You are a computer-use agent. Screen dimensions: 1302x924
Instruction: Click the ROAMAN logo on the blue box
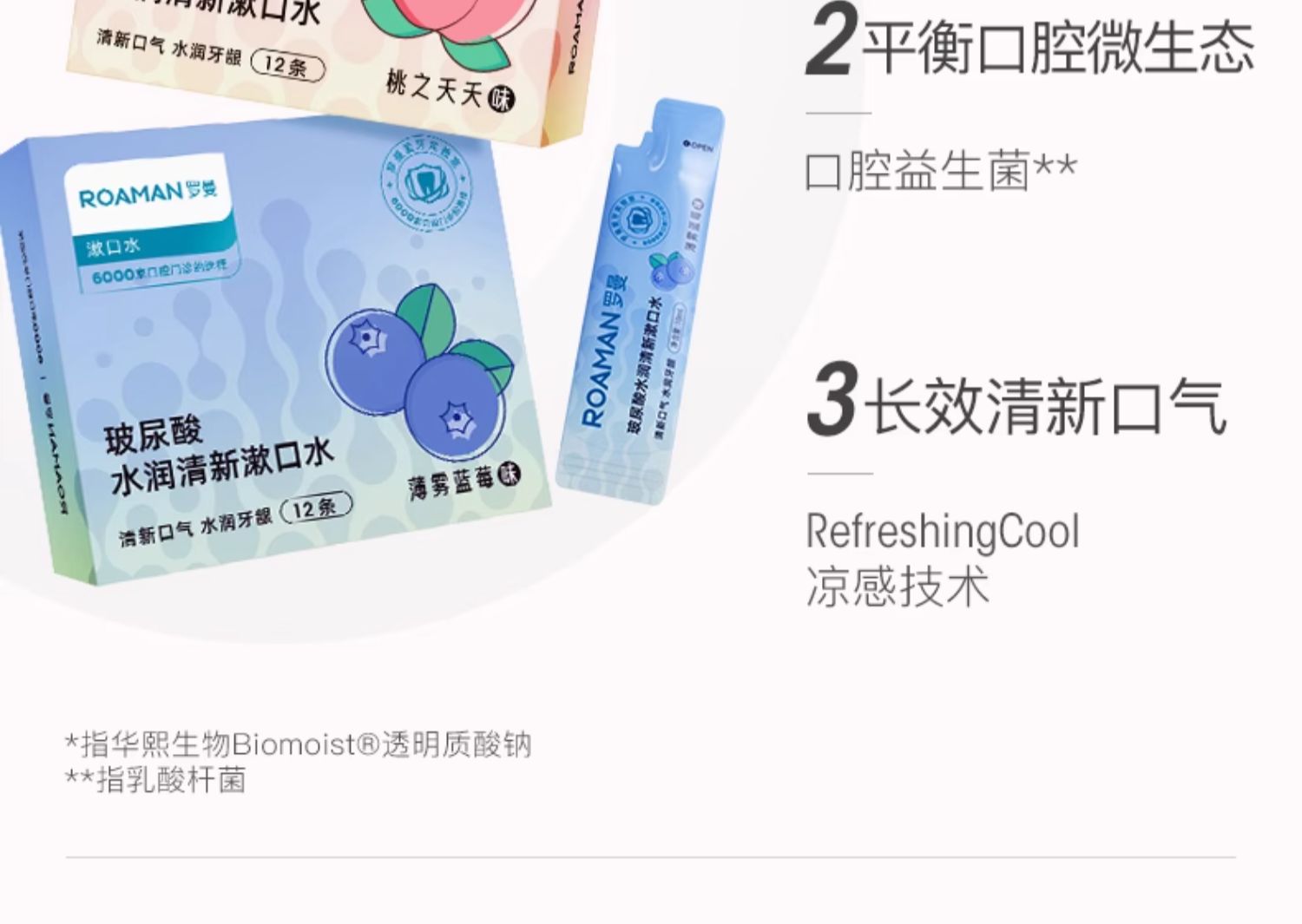(148, 193)
